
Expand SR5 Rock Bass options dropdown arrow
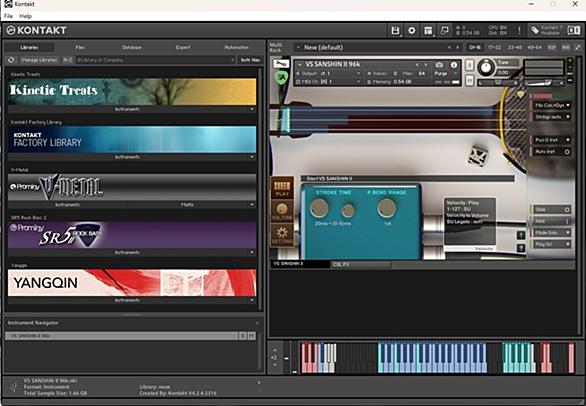click(252, 252)
